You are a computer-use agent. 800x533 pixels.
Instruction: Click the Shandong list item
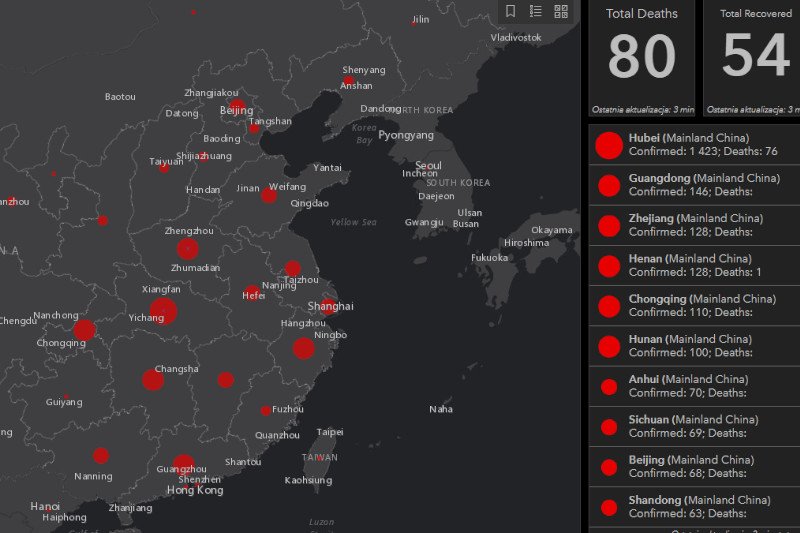coord(693,506)
